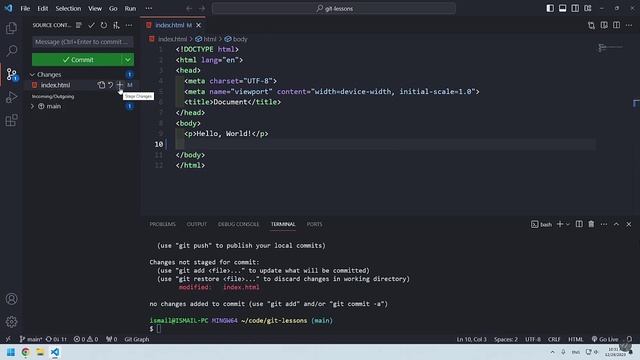Open editor more actions menu
640x360 pixels.
(629, 25)
